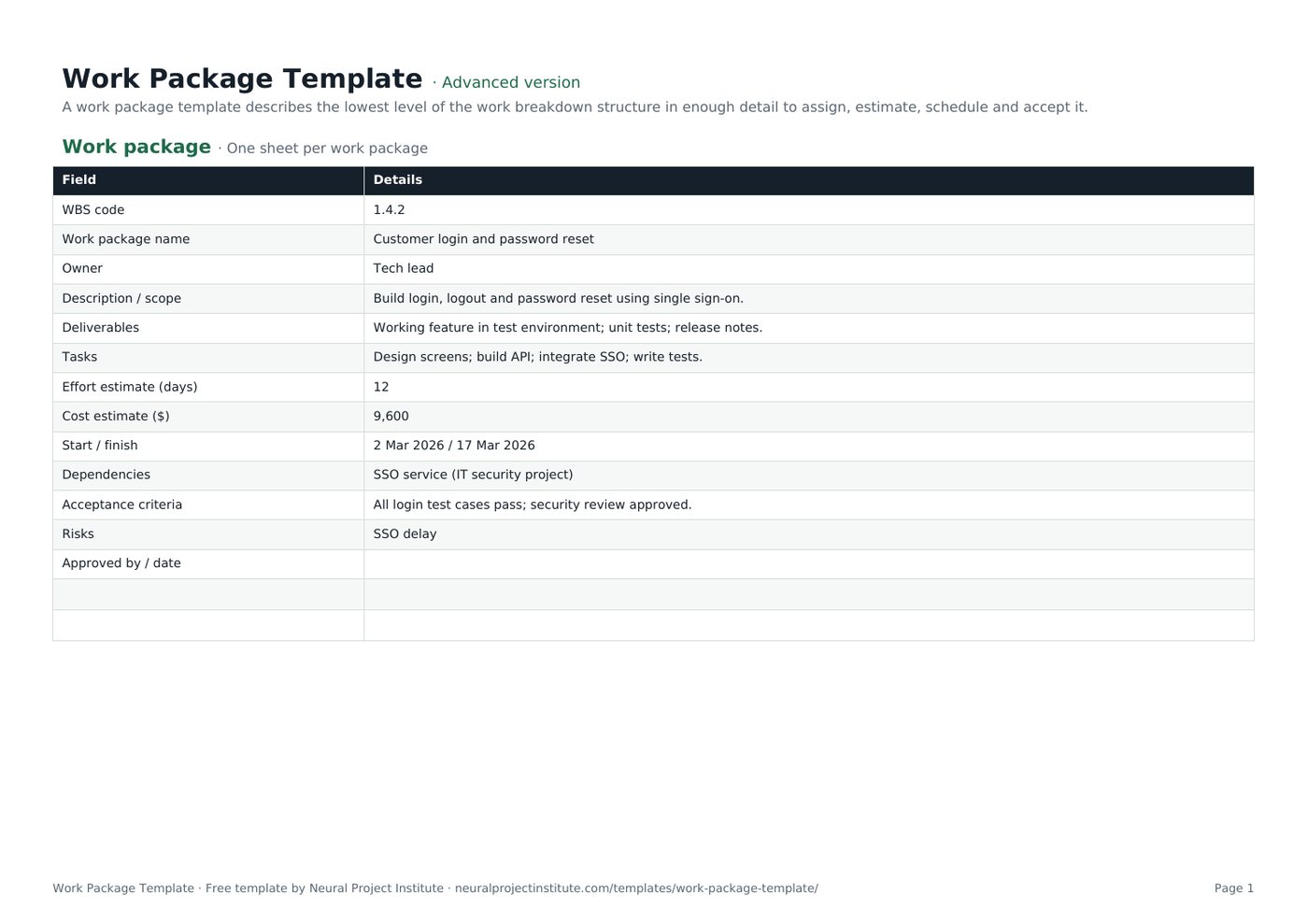
Task: Click the cost value "9,600"
Action: [809, 417]
